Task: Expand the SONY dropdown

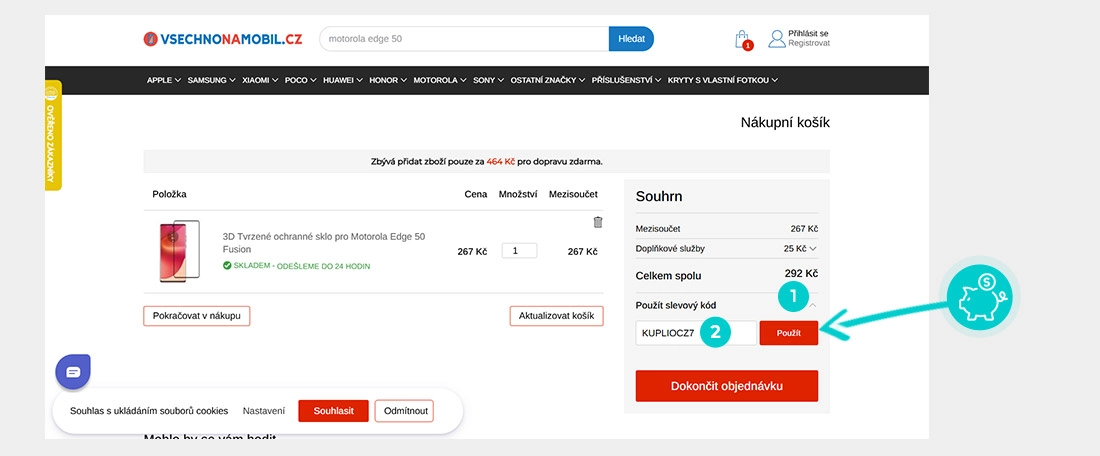Action: click(x=488, y=80)
